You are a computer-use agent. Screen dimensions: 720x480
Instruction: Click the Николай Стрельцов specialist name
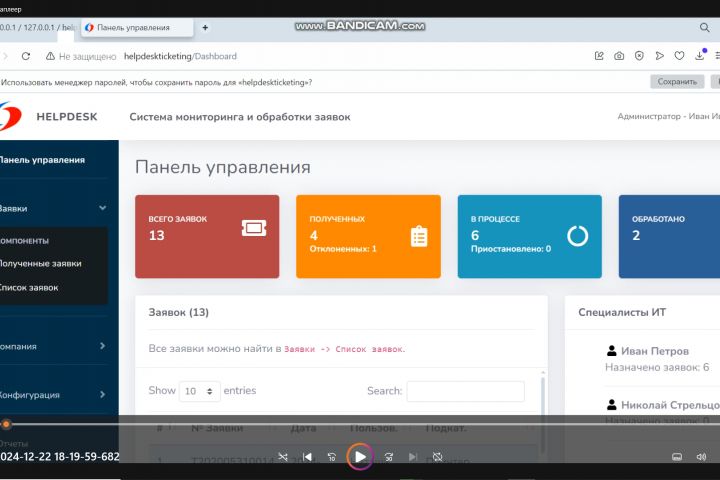(670, 405)
